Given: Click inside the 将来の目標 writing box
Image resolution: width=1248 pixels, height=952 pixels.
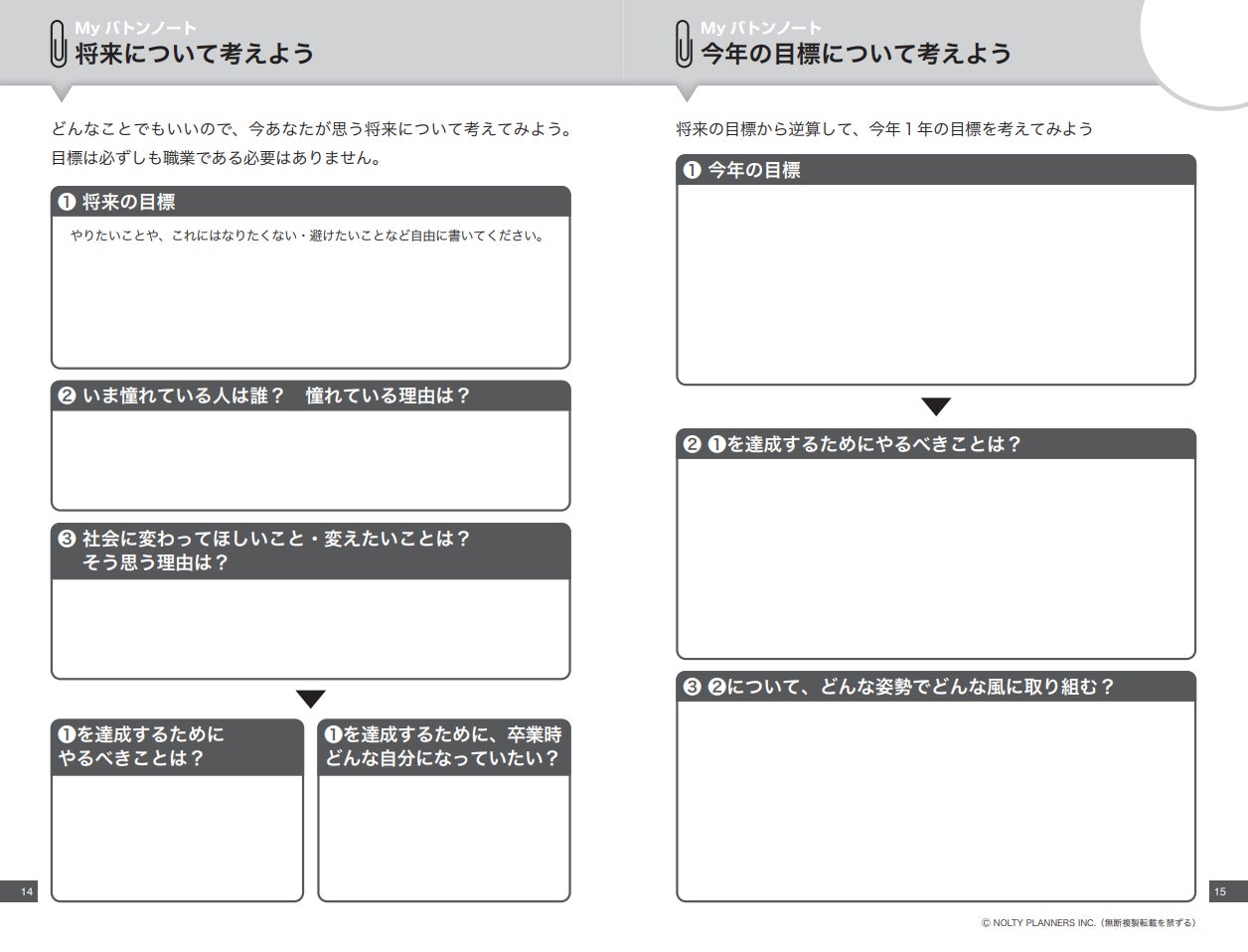Looking at the screenshot, I should [x=311, y=292].
